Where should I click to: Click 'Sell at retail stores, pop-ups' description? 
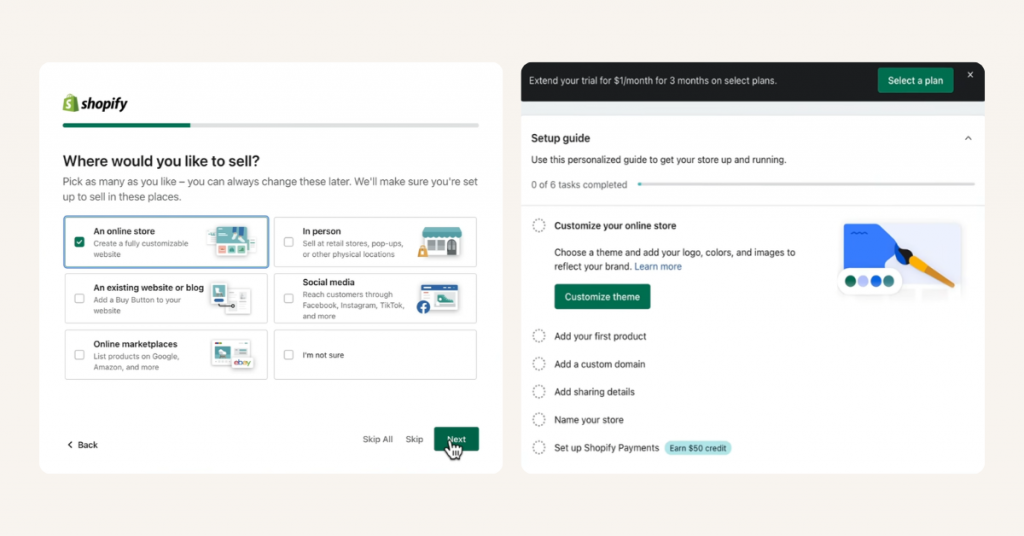[x=353, y=249]
